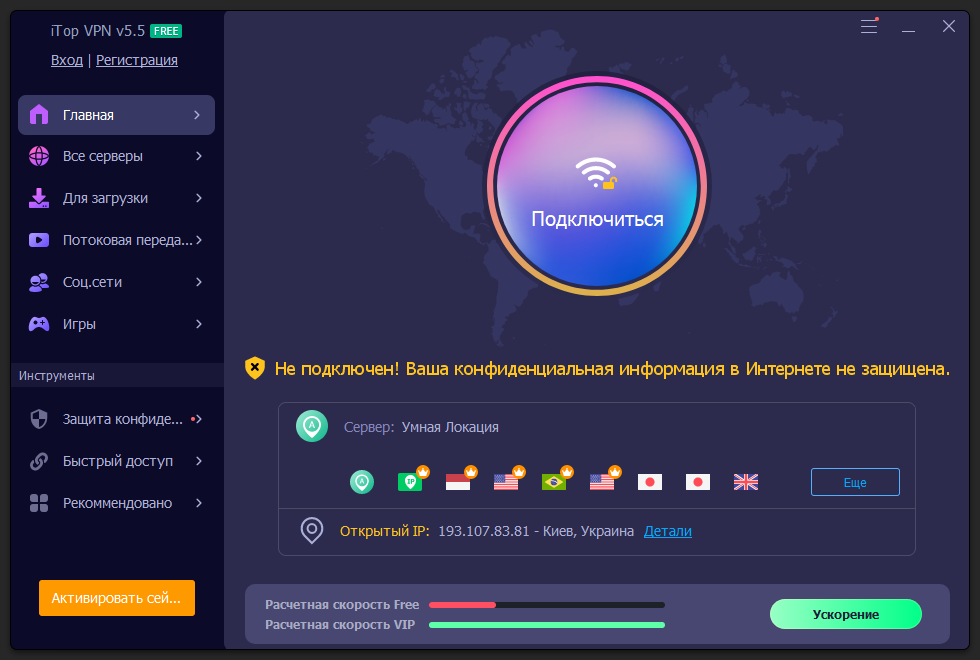Click the home icon beside Главная
This screenshot has width=980, height=660.
[39, 114]
